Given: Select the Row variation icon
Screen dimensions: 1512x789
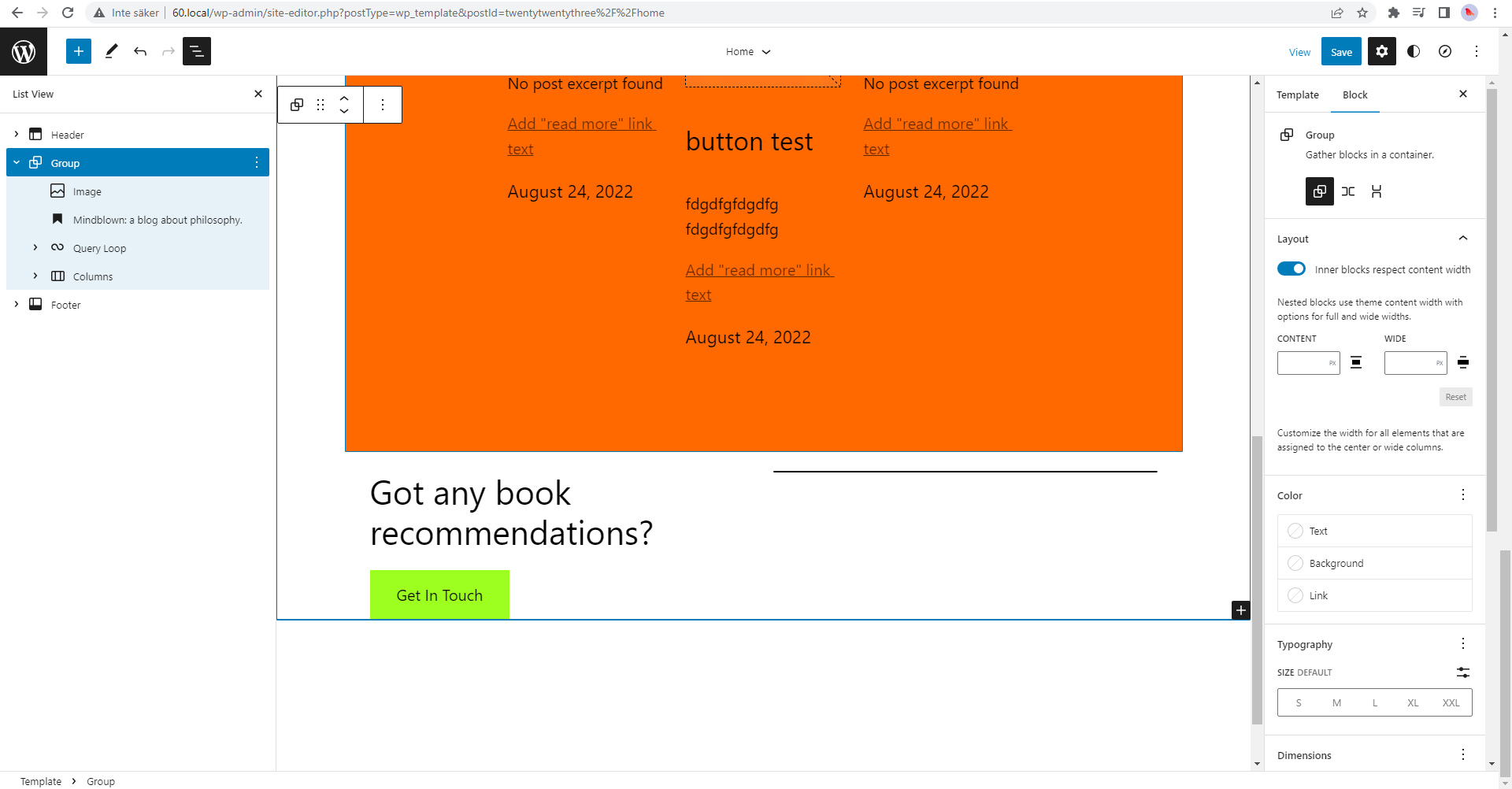Looking at the screenshot, I should [x=1348, y=191].
